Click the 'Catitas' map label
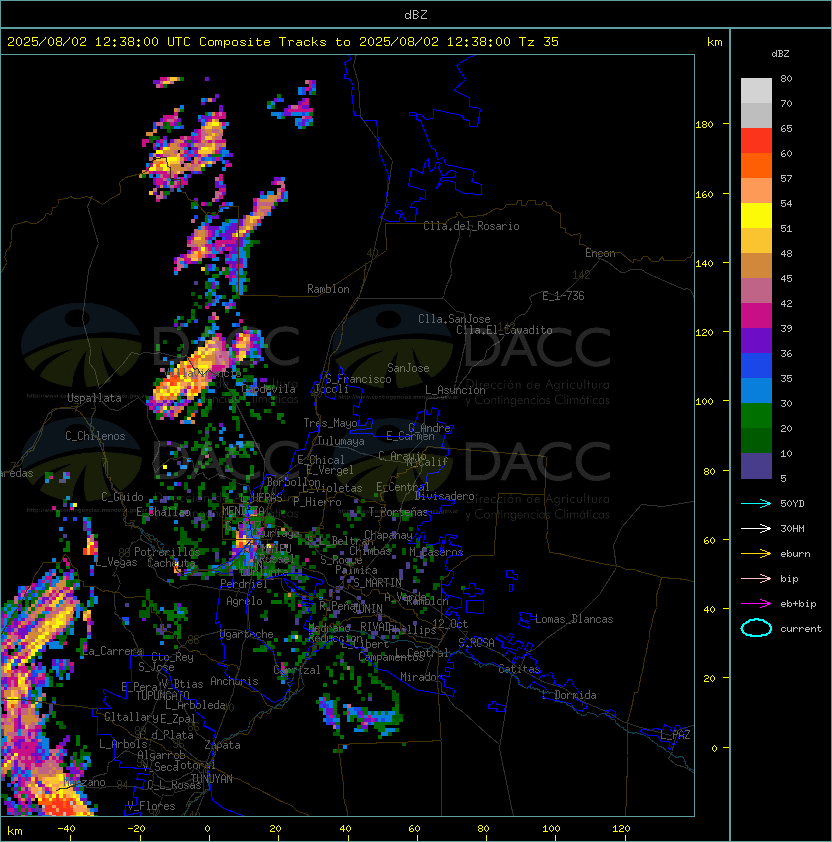 [519, 669]
